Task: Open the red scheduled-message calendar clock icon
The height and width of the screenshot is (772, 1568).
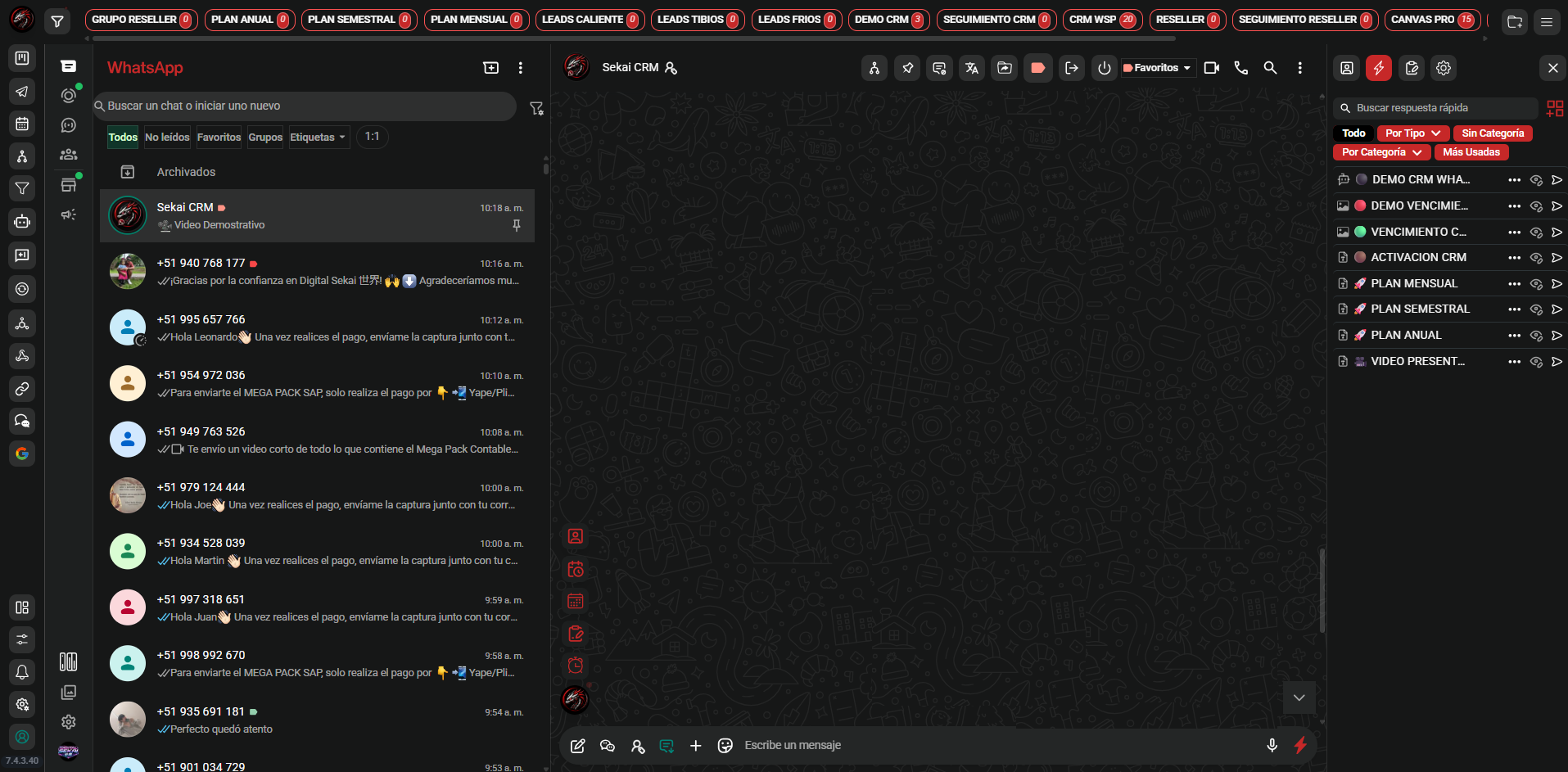Action: tap(576, 569)
